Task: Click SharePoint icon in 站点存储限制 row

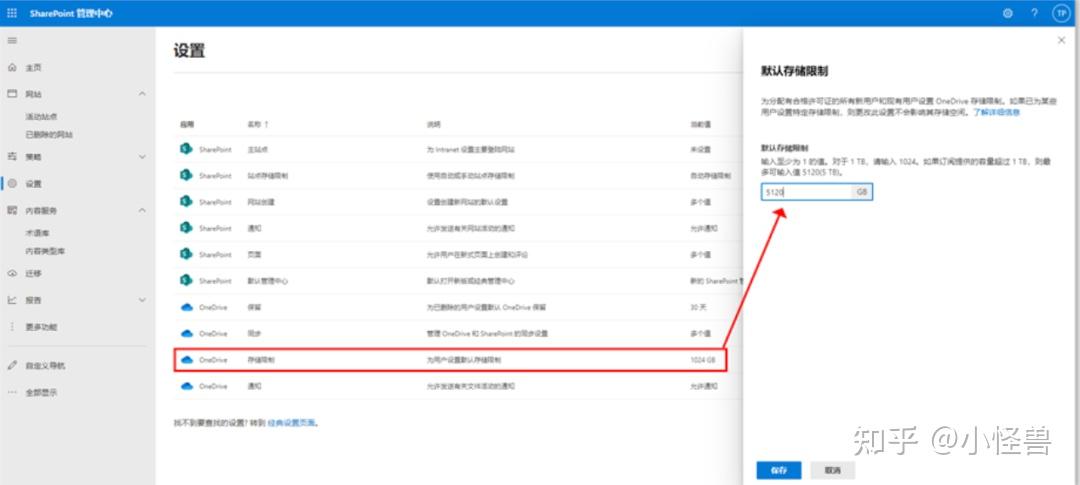Action: 185,175
